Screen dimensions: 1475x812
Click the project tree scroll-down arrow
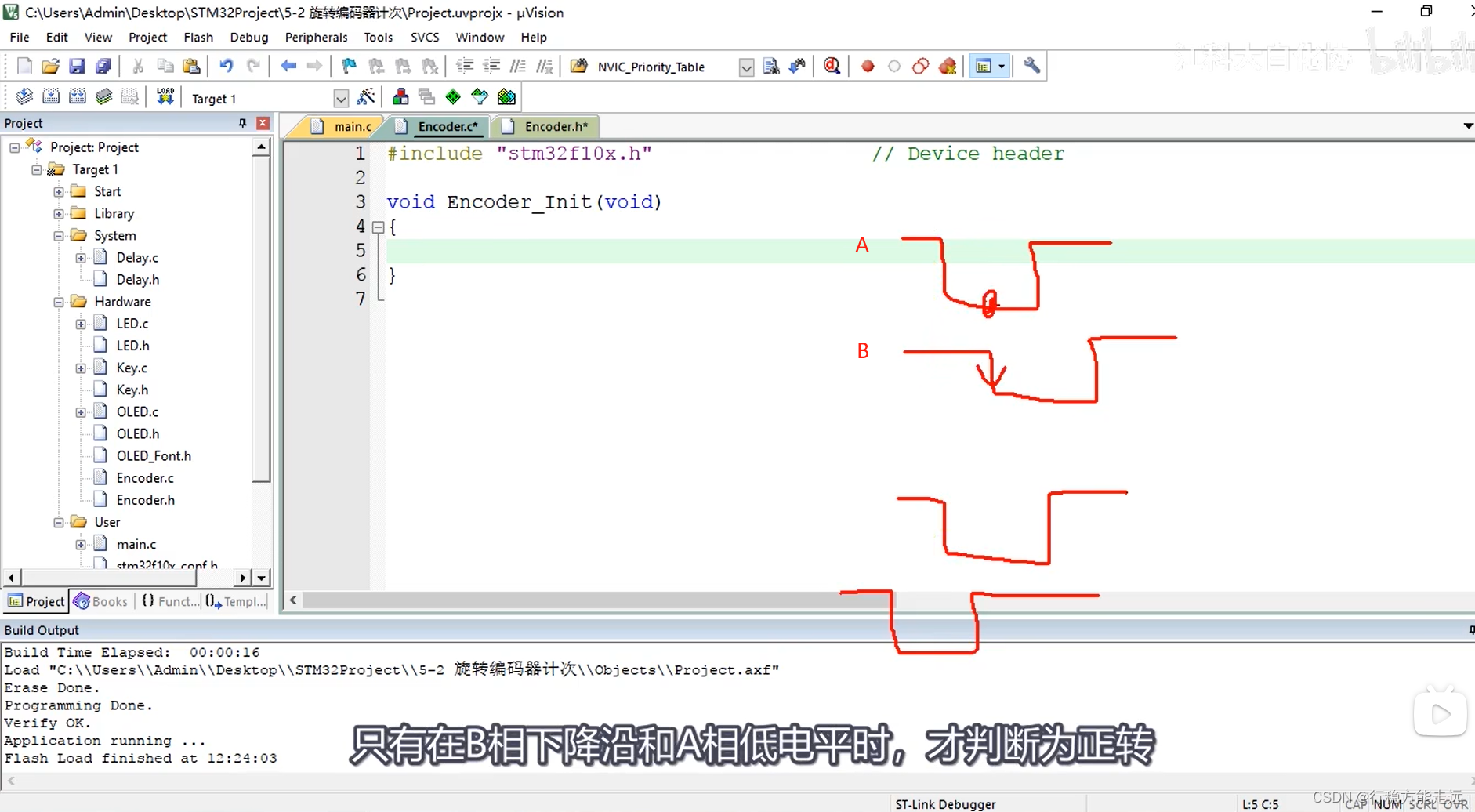261,578
